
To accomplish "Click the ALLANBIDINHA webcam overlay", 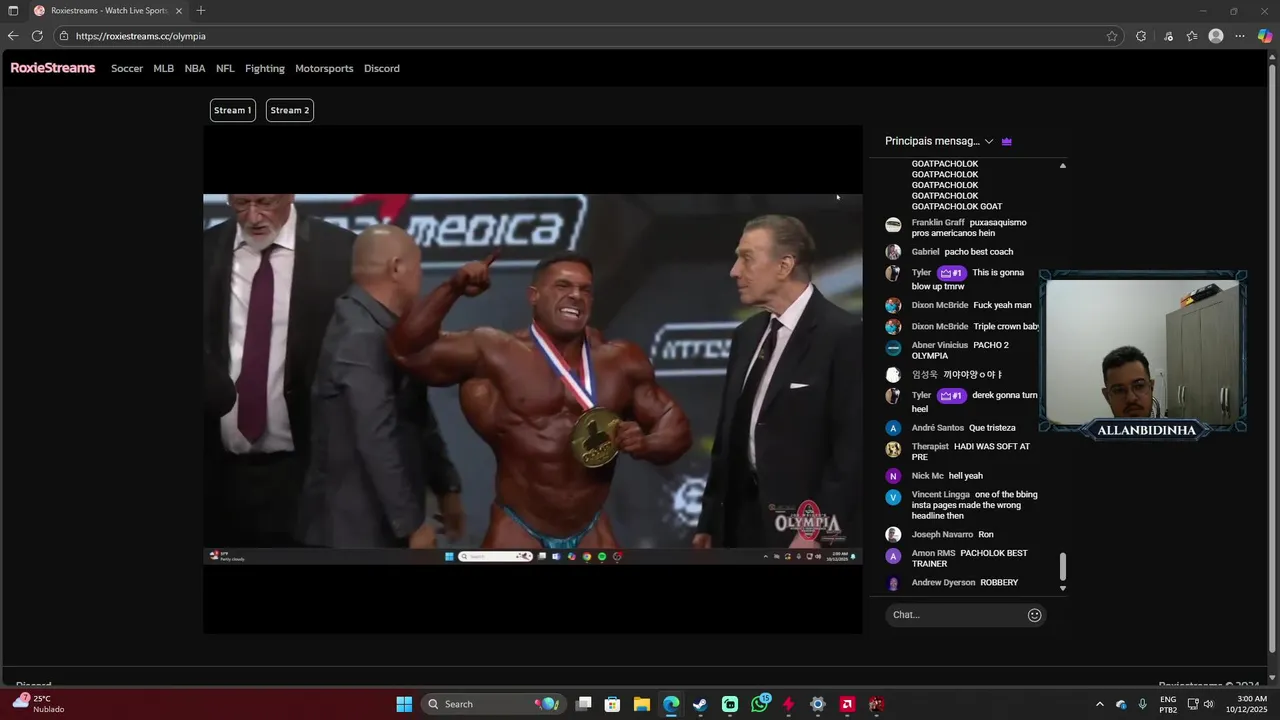I will [x=1143, y=354].
